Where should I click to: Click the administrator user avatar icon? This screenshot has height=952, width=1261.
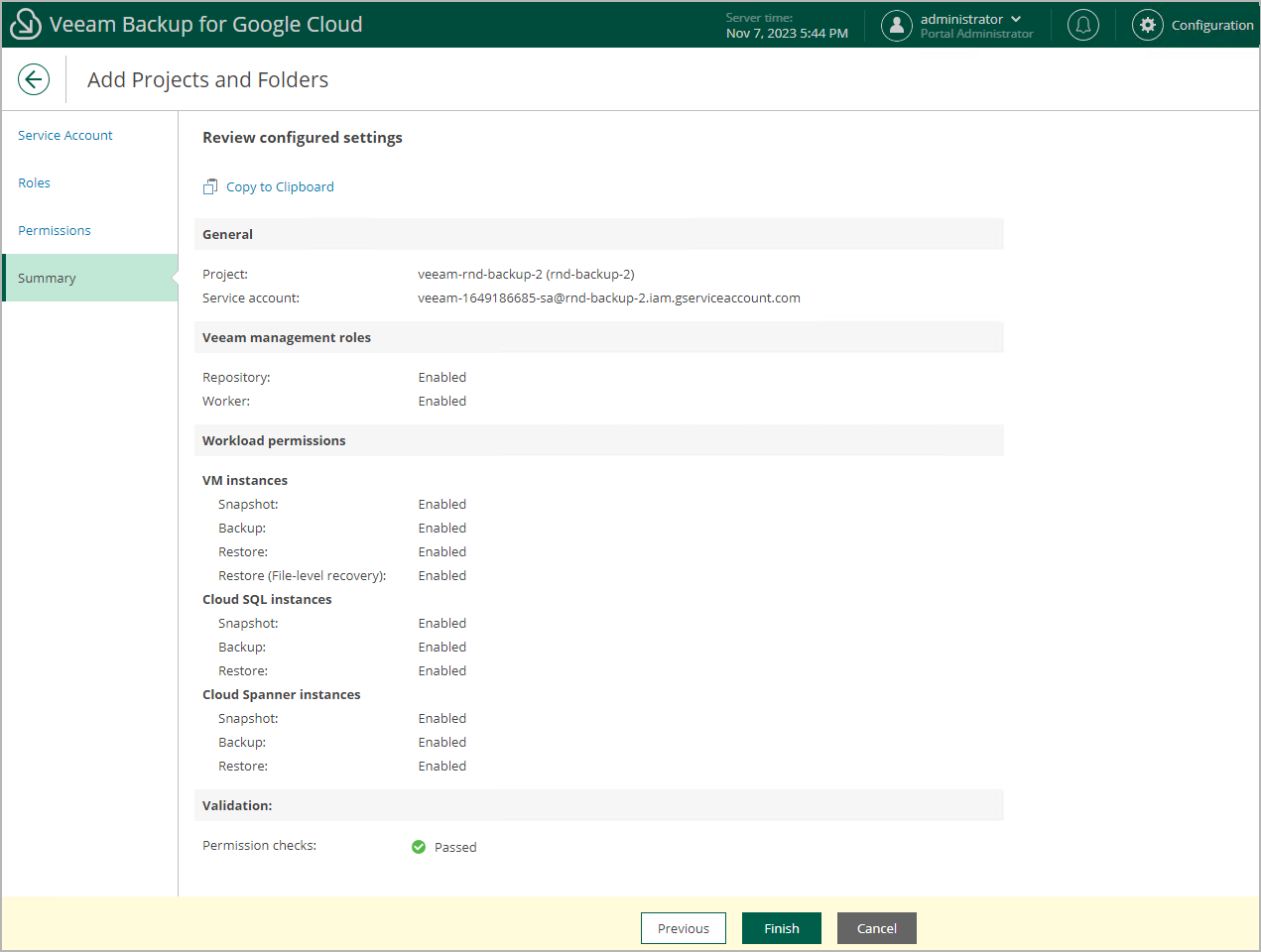(x=897, y=25)
